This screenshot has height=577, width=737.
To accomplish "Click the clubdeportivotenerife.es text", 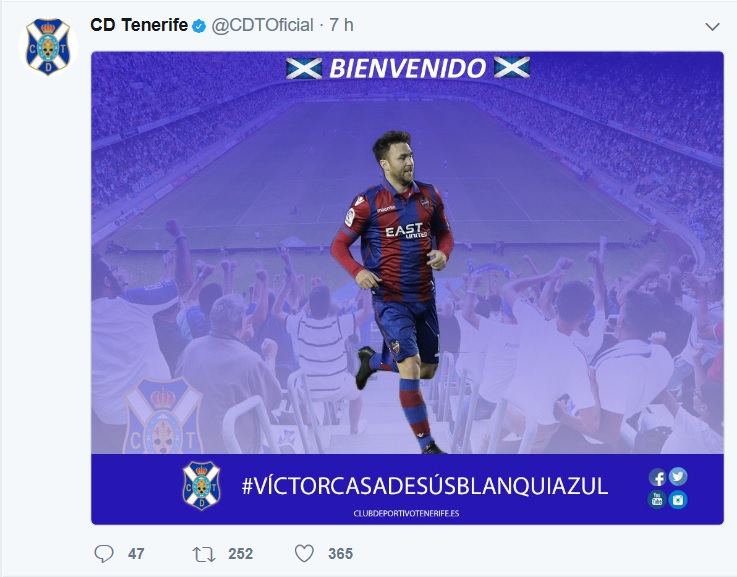I will point(406,514).
